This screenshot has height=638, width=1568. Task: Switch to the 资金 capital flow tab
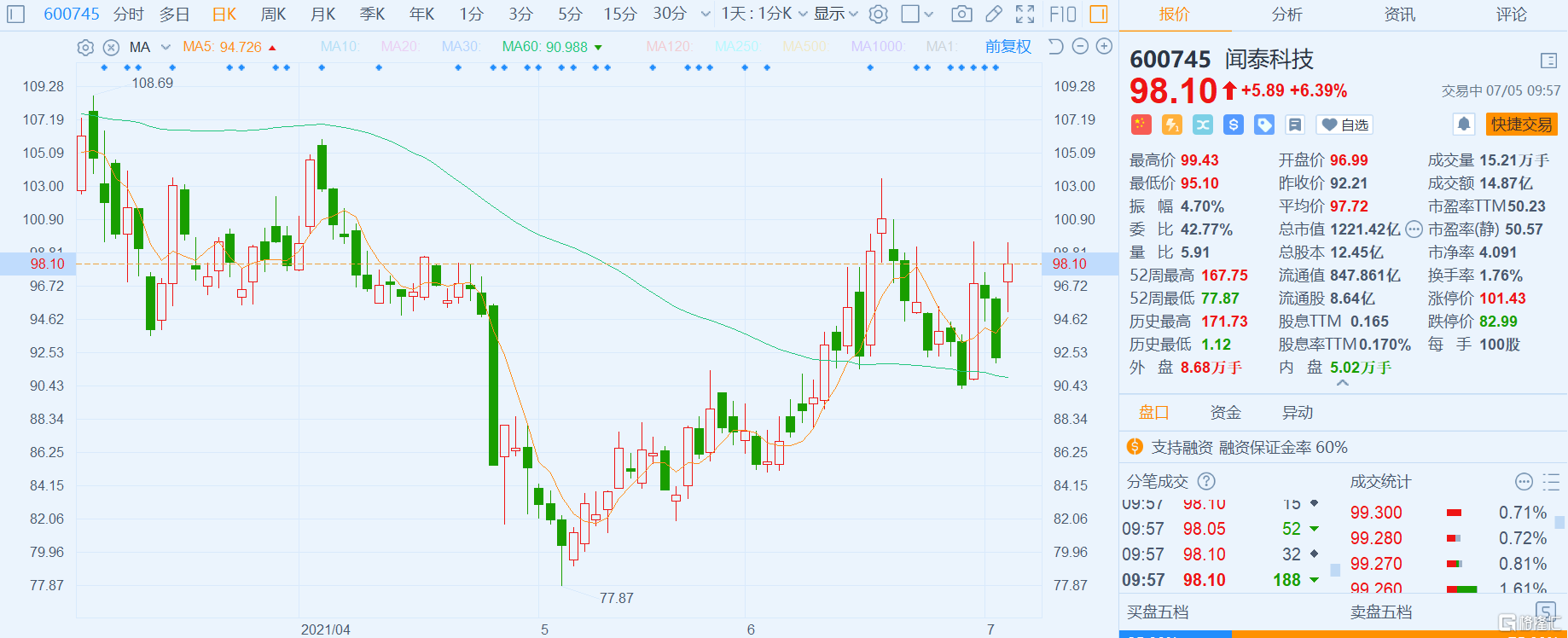(x=1225, y=413)
